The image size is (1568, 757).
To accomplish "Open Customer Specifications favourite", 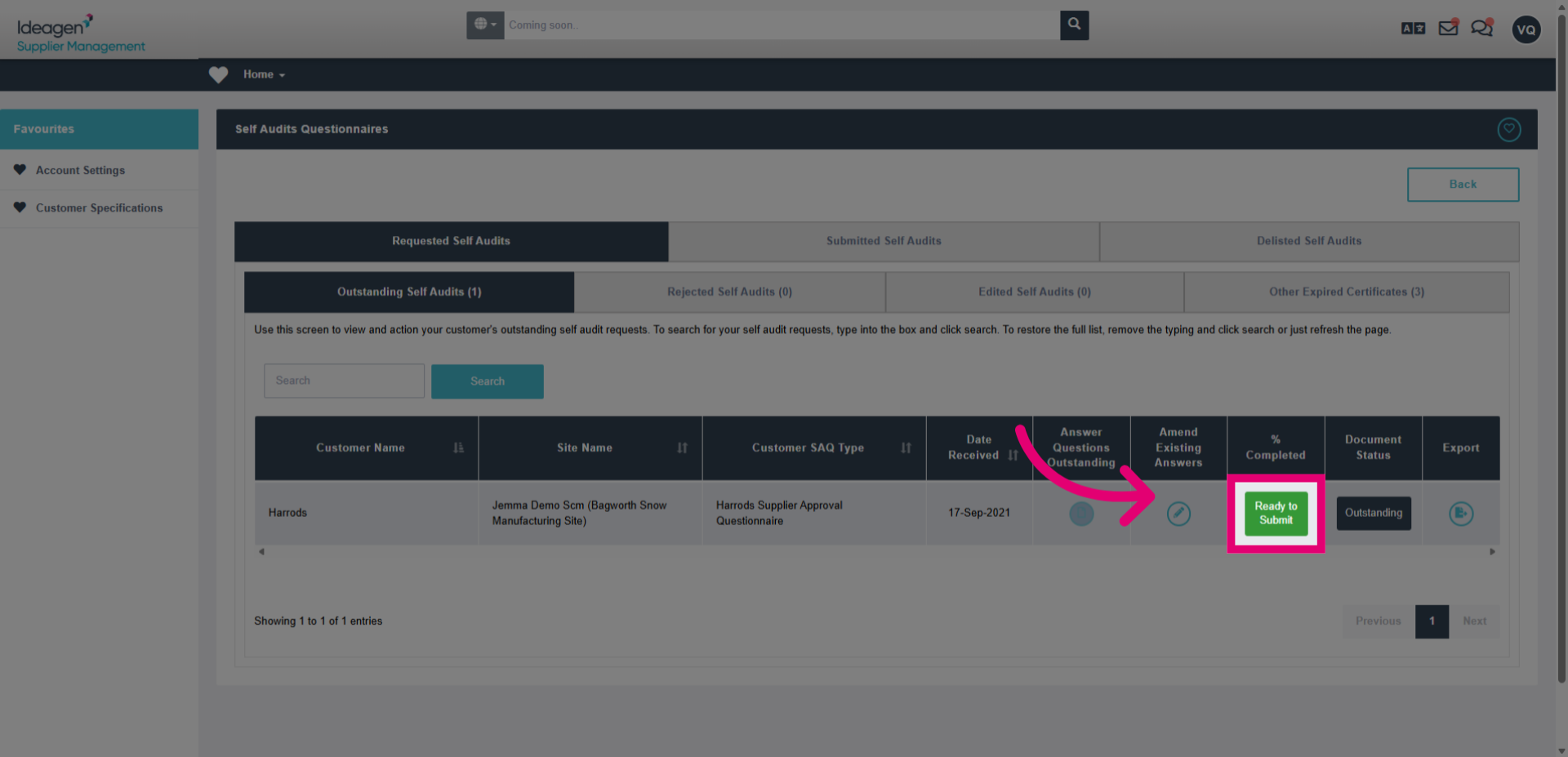I will [x=99, y=207].
